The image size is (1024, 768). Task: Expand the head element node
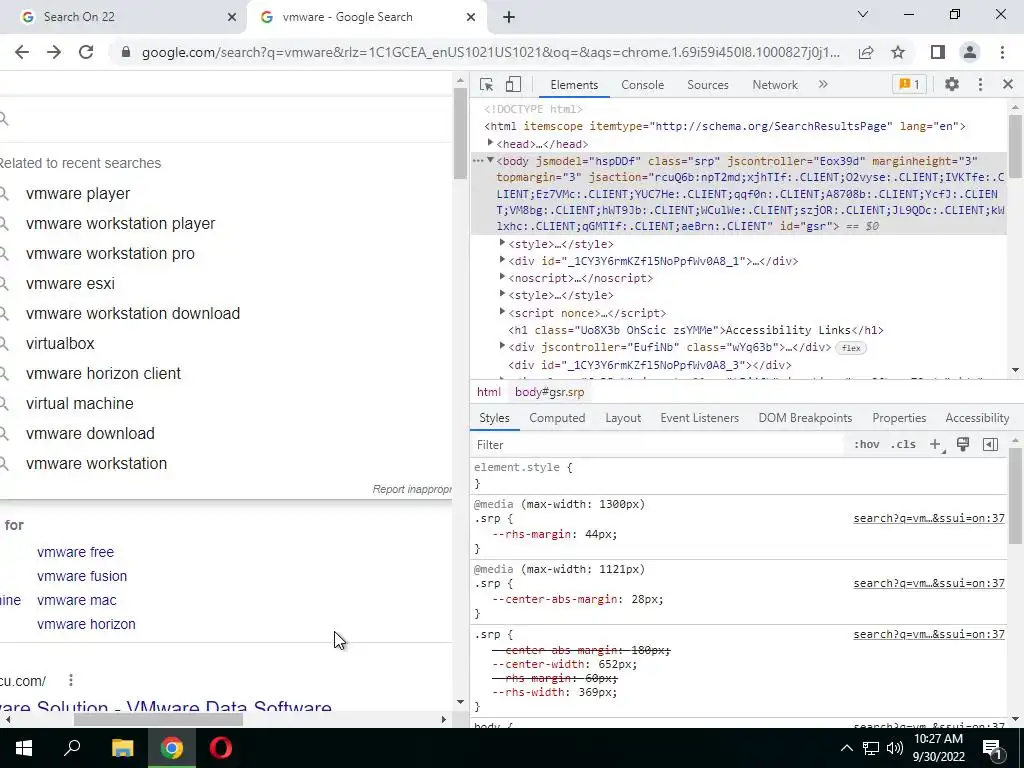pos(490,143)
